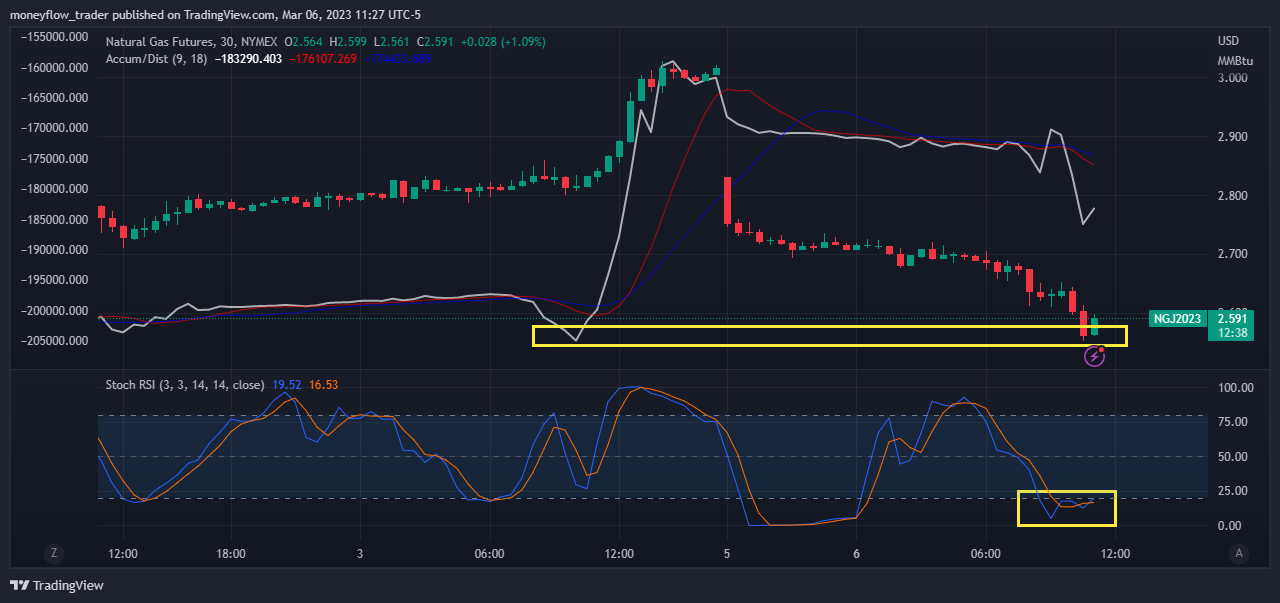Viewport: 1280px width, 603px height.
Task: Click the circled Z timezone button
Action: click(54, 553)
